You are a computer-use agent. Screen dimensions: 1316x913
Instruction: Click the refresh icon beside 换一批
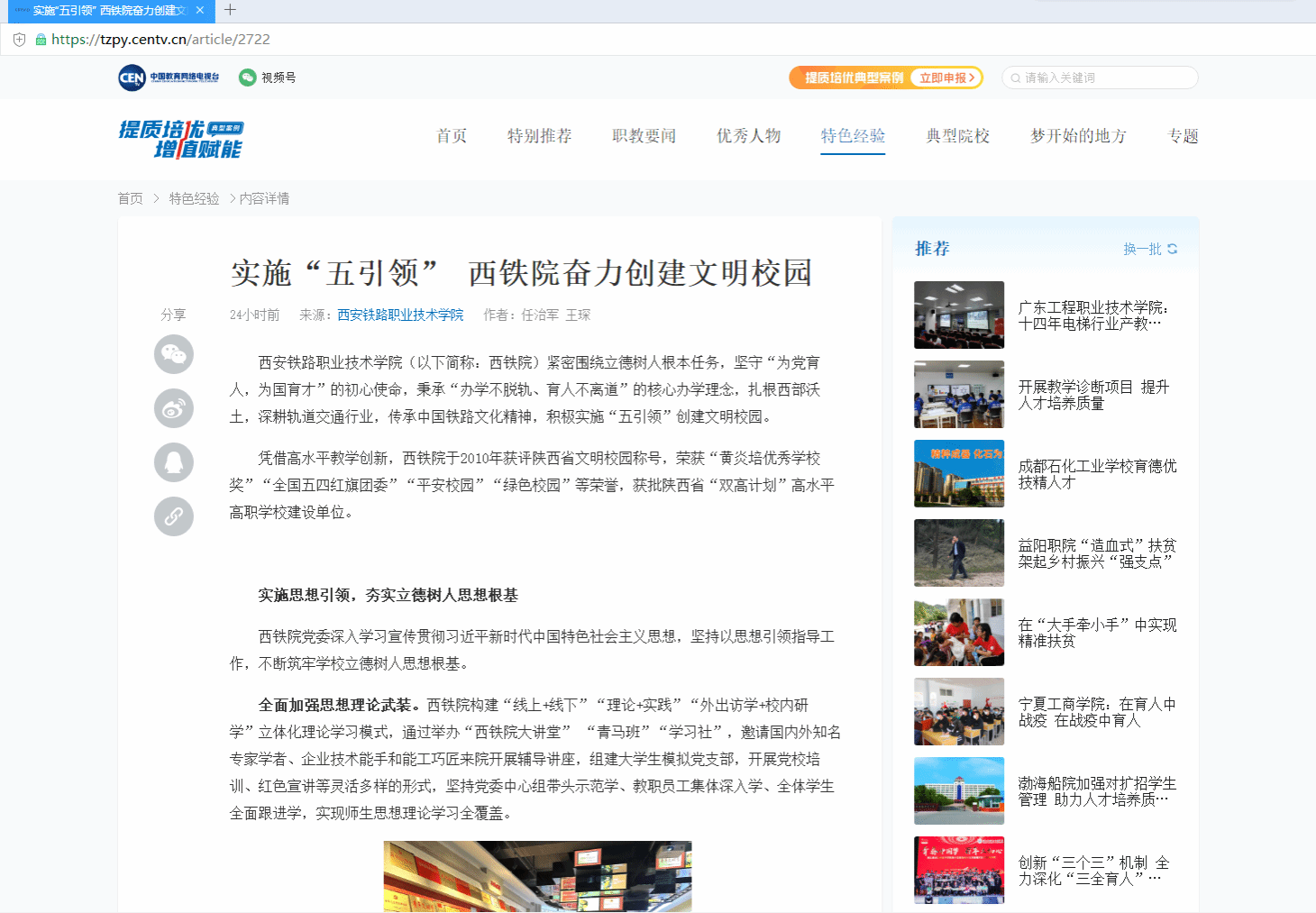click(x=1173, y=249)
